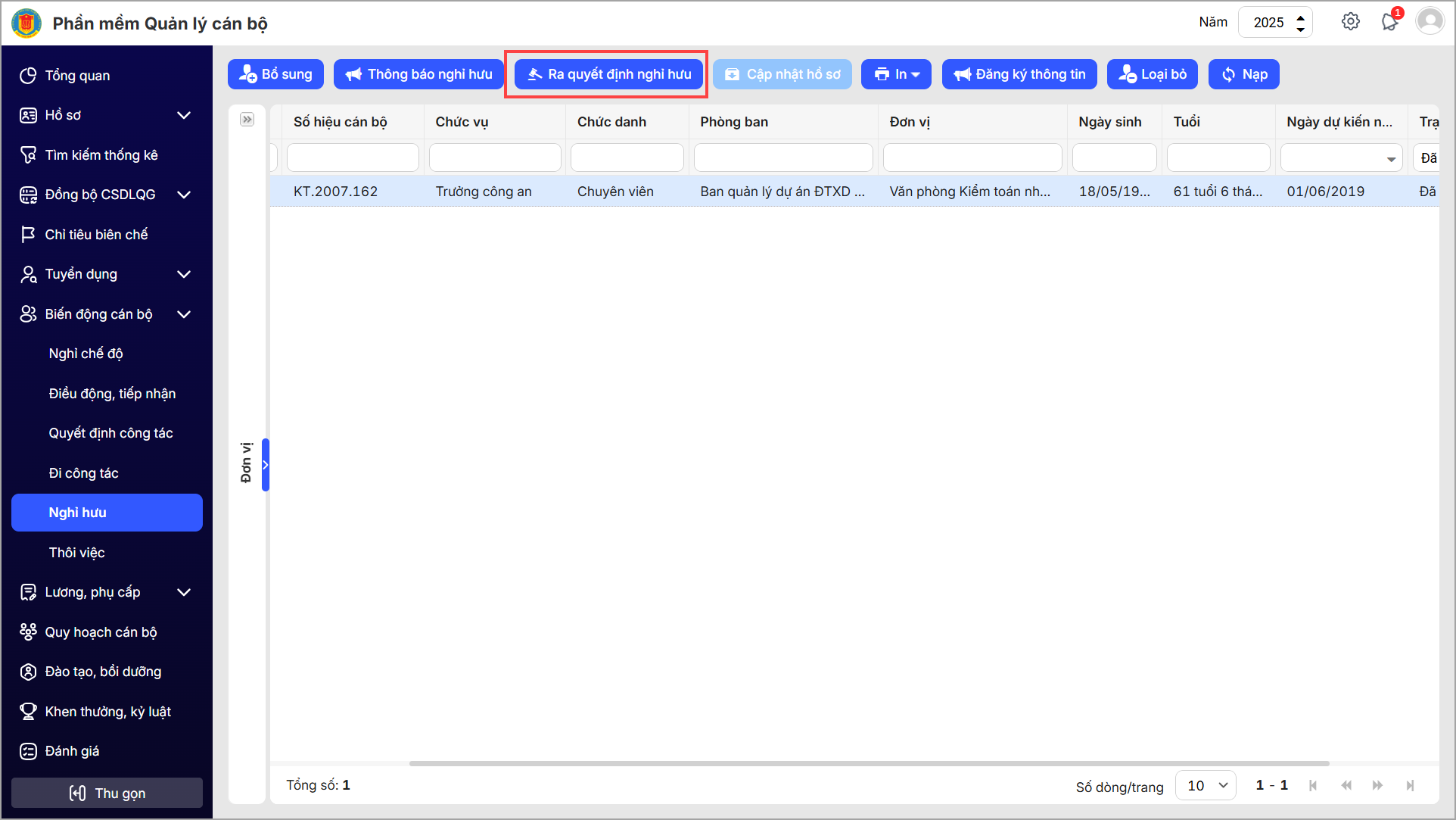Image resolution: width=1456 pixels, height=820 pixels.
Task: Open the In print dropdown
Action: 896,74
